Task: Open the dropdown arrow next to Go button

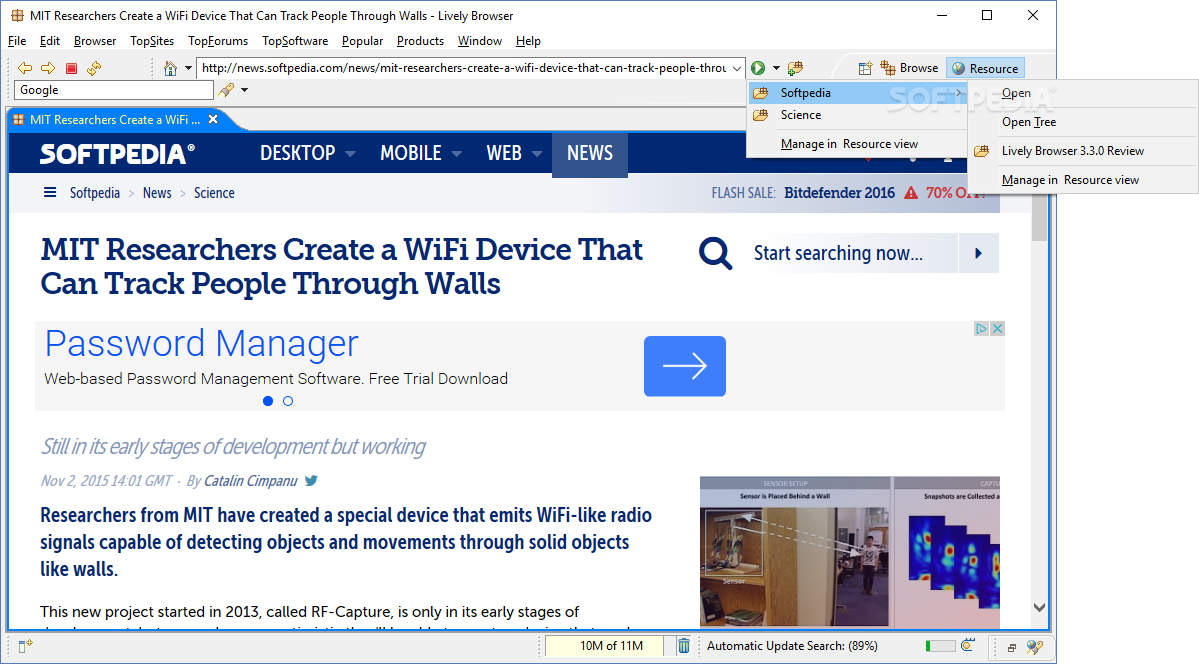Action: pyautogui.click(x=776, y=68)
